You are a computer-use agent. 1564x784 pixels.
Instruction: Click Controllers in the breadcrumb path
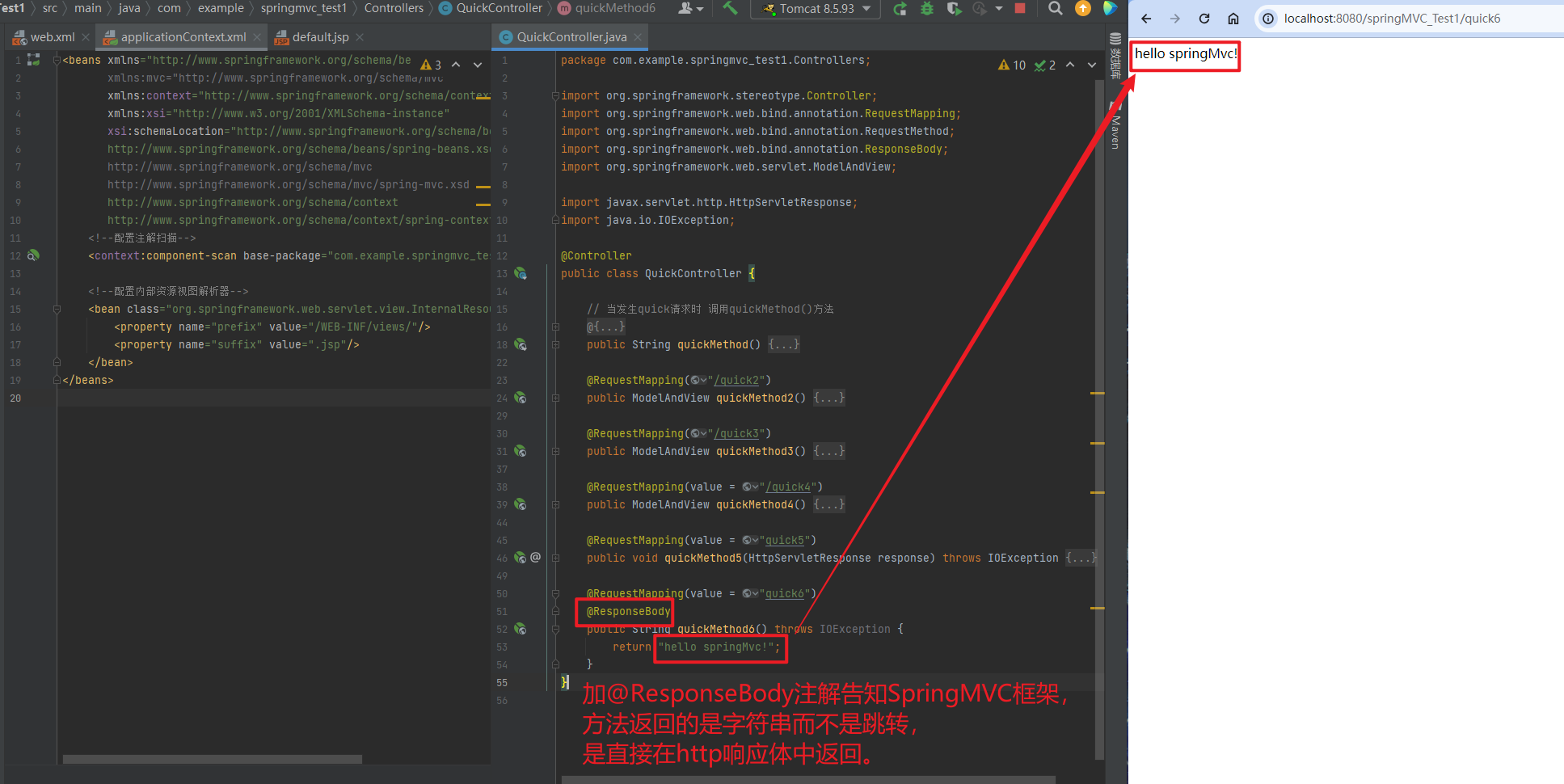[394, 8]
